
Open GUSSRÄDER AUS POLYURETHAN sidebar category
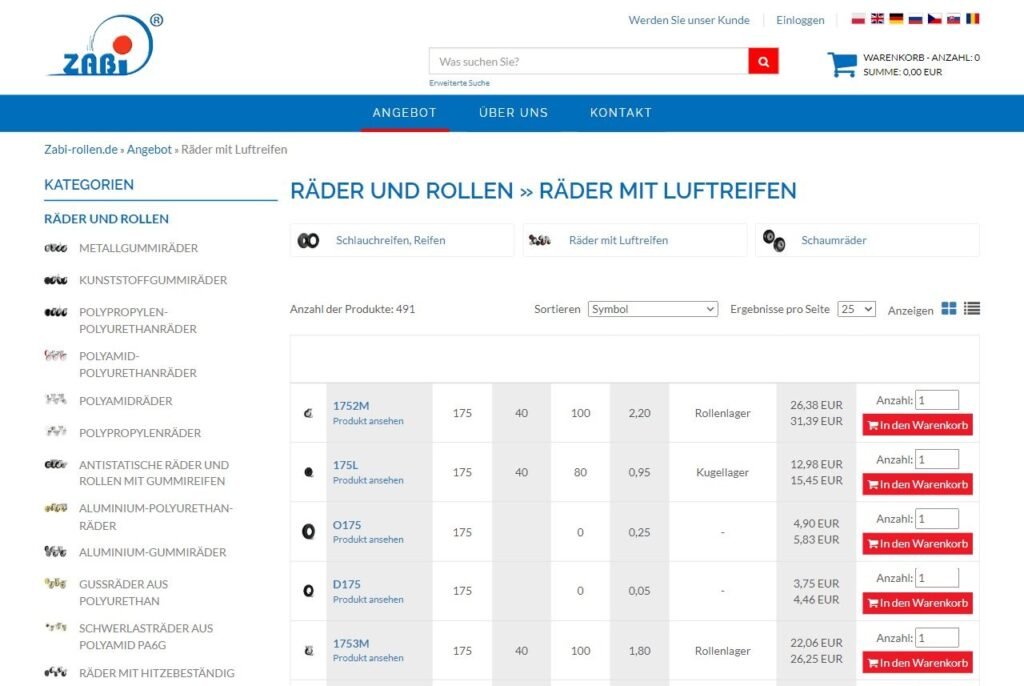click(123, 593)
